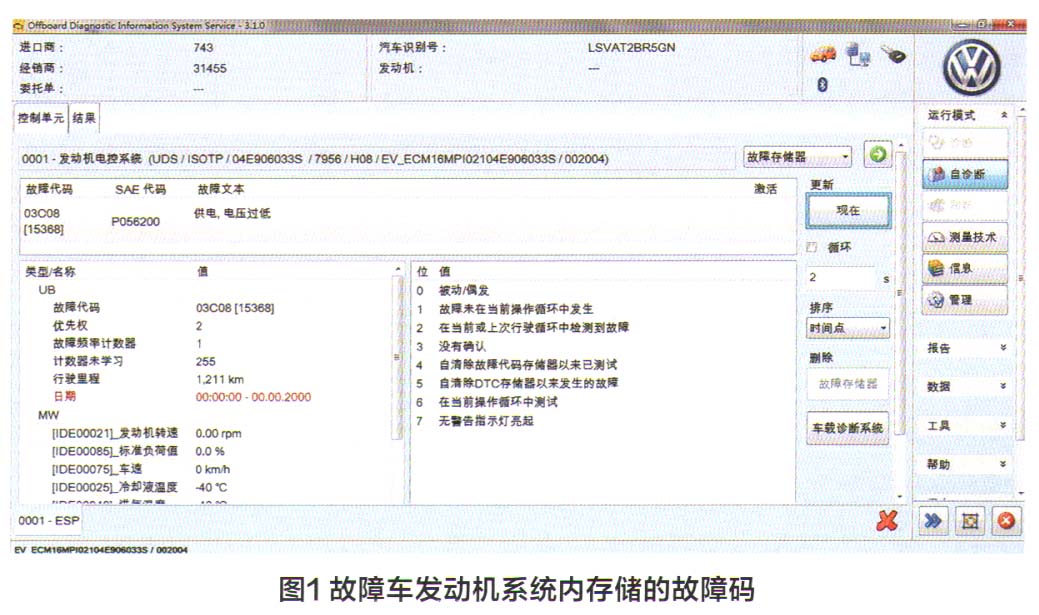Switch to 结果 tab
This screenshot has height=615, width=1039.
83,118
